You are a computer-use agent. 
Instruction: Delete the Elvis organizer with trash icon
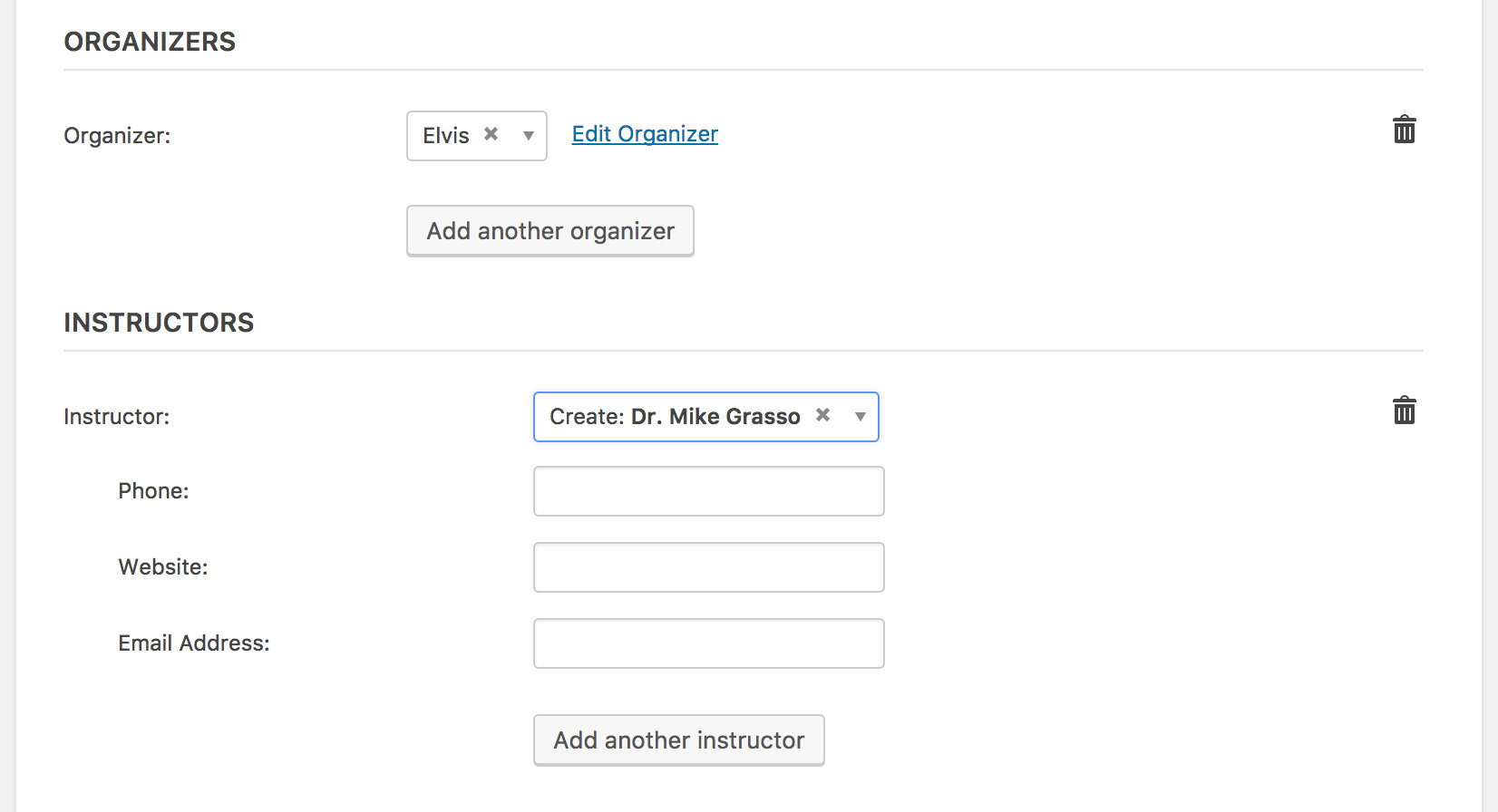[1404, 130]
